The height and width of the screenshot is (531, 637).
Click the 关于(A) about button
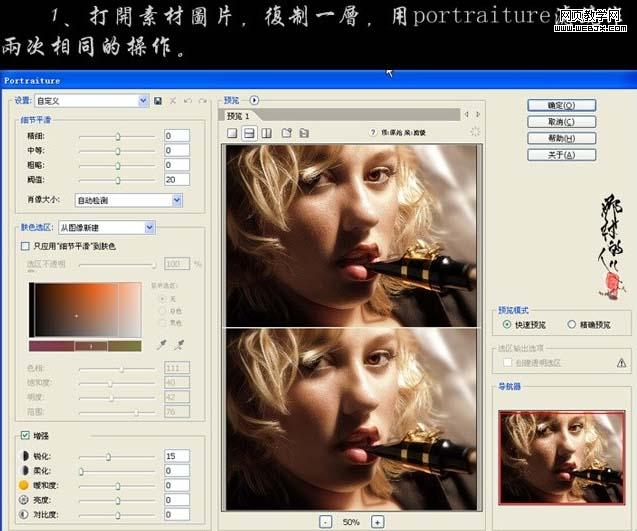click(x=561, y=155)
